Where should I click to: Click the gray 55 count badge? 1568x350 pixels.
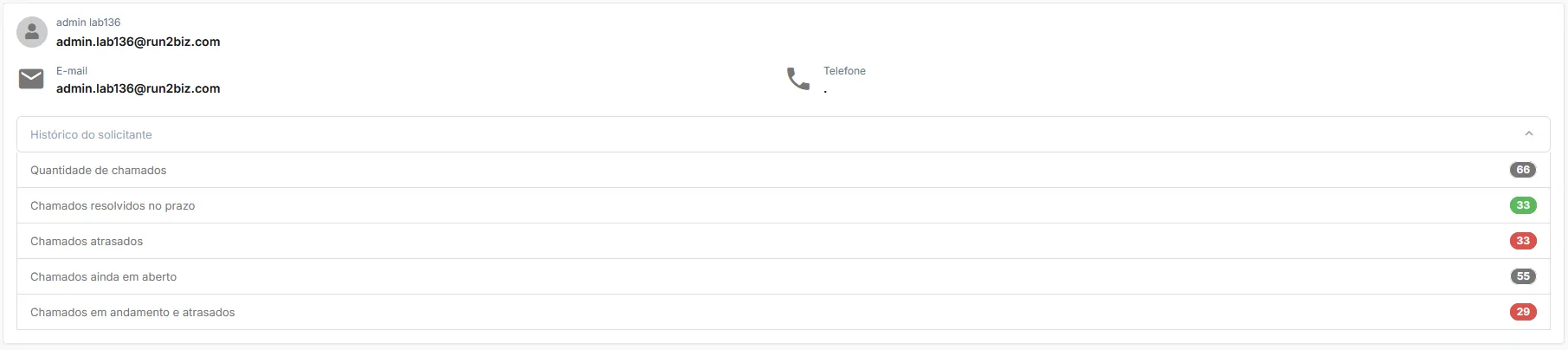click(1523, 276)
